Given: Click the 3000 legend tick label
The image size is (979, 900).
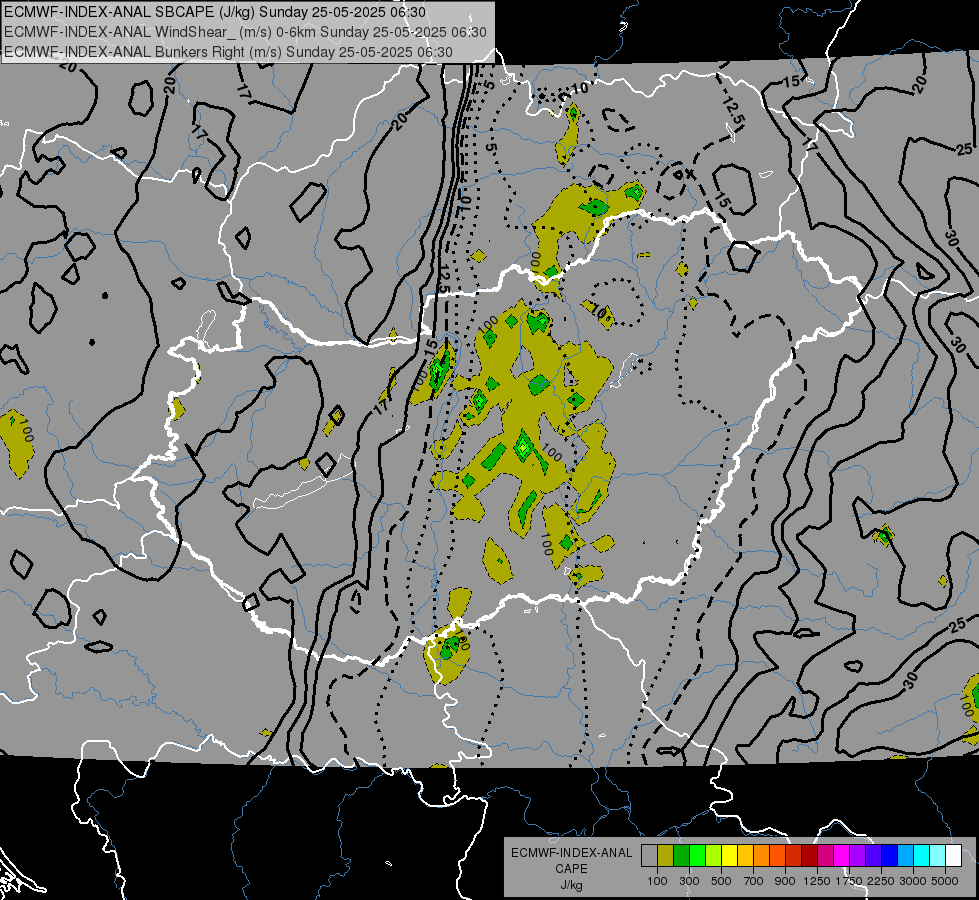Looking at the screenshot, I should [x=913, y=881].
